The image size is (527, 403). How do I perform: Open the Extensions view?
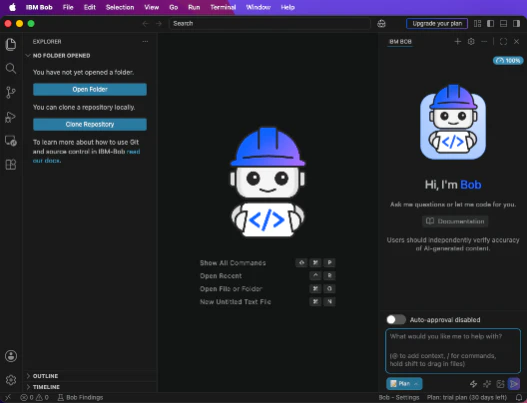tap(11, 165)
